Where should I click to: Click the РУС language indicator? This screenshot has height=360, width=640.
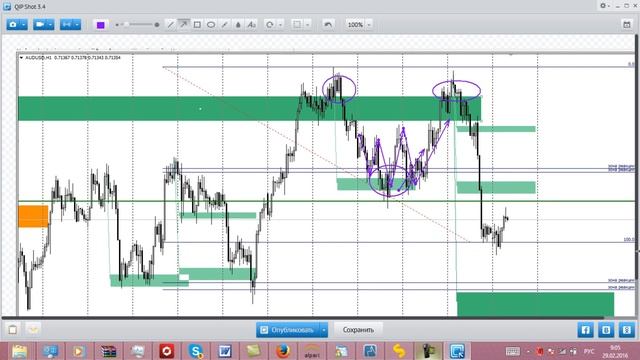tap(589, 351)
